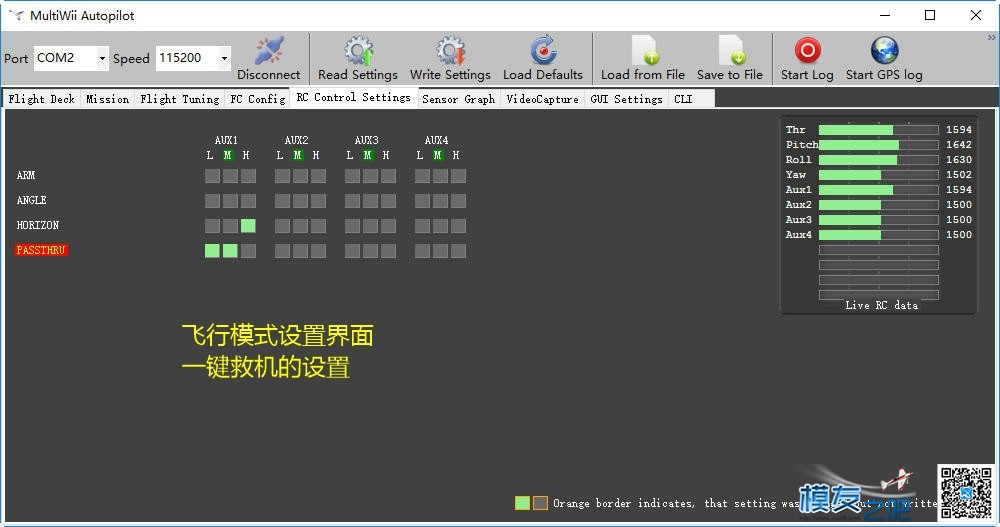Maximize the MultiWii Autopilot window
Viewport: 1000px width, 527px height.
coord(930,15)
